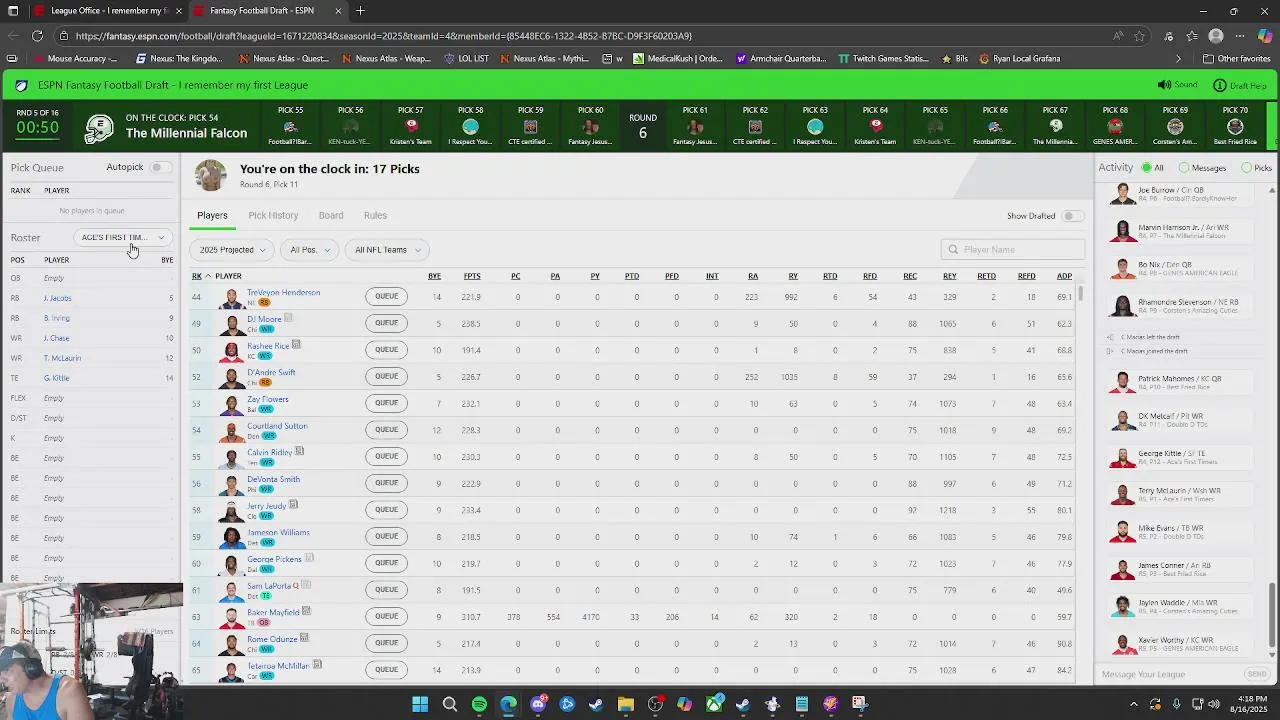
Task: Open File Explorer from the taskbar
Action: (626, 704)
